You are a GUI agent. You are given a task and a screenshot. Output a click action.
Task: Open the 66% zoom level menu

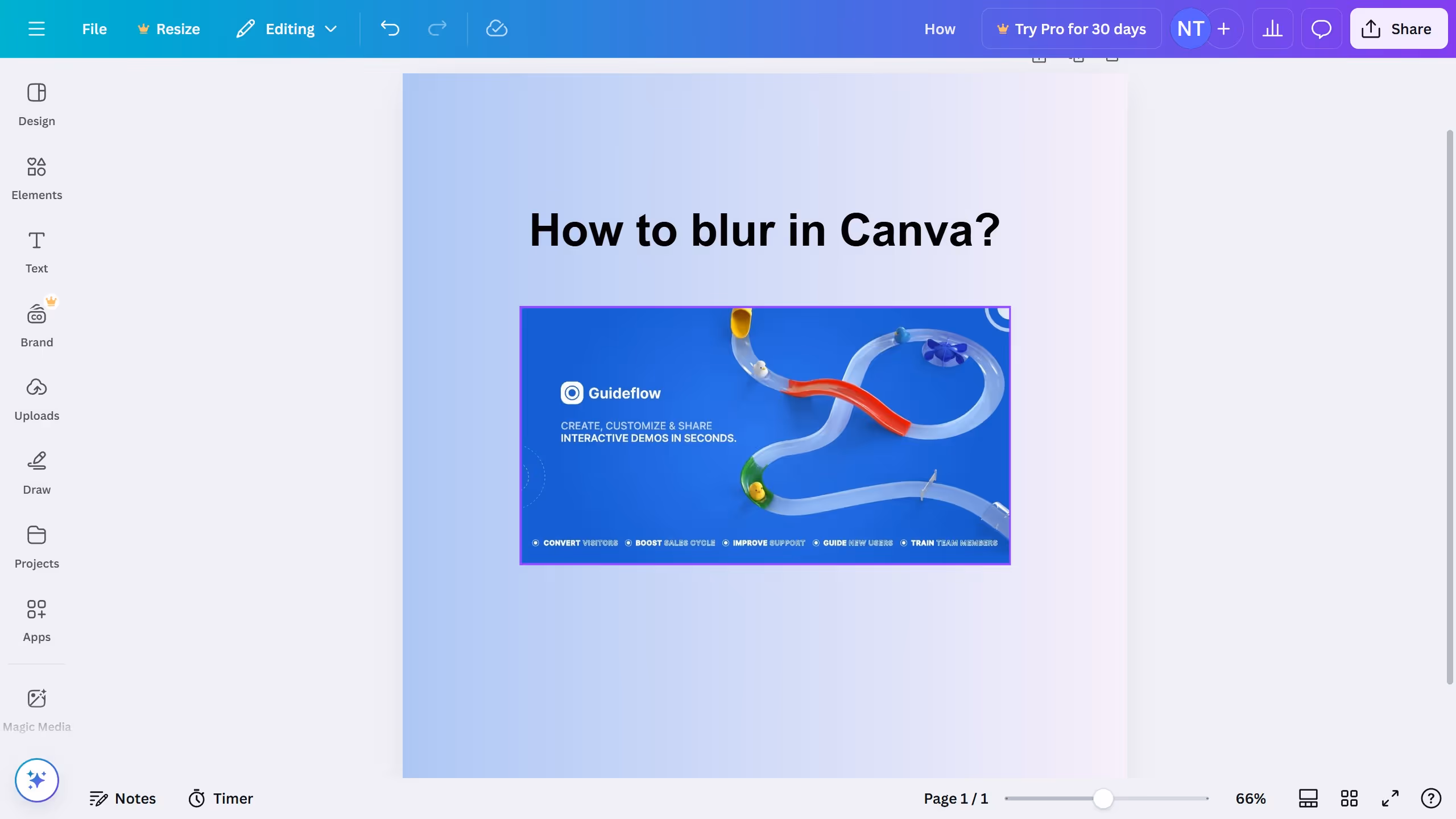coord(1251,798)
